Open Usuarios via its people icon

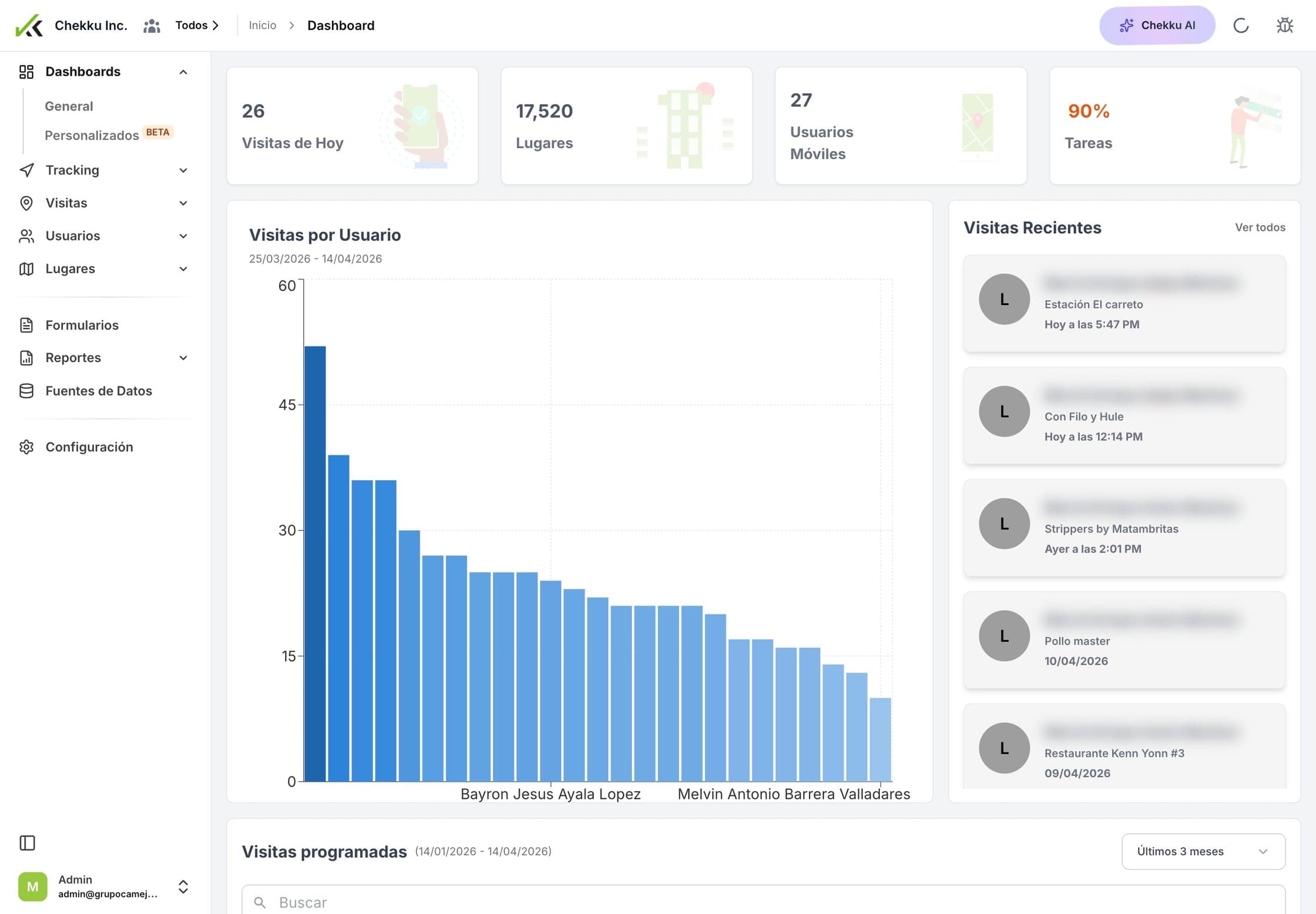26,236
